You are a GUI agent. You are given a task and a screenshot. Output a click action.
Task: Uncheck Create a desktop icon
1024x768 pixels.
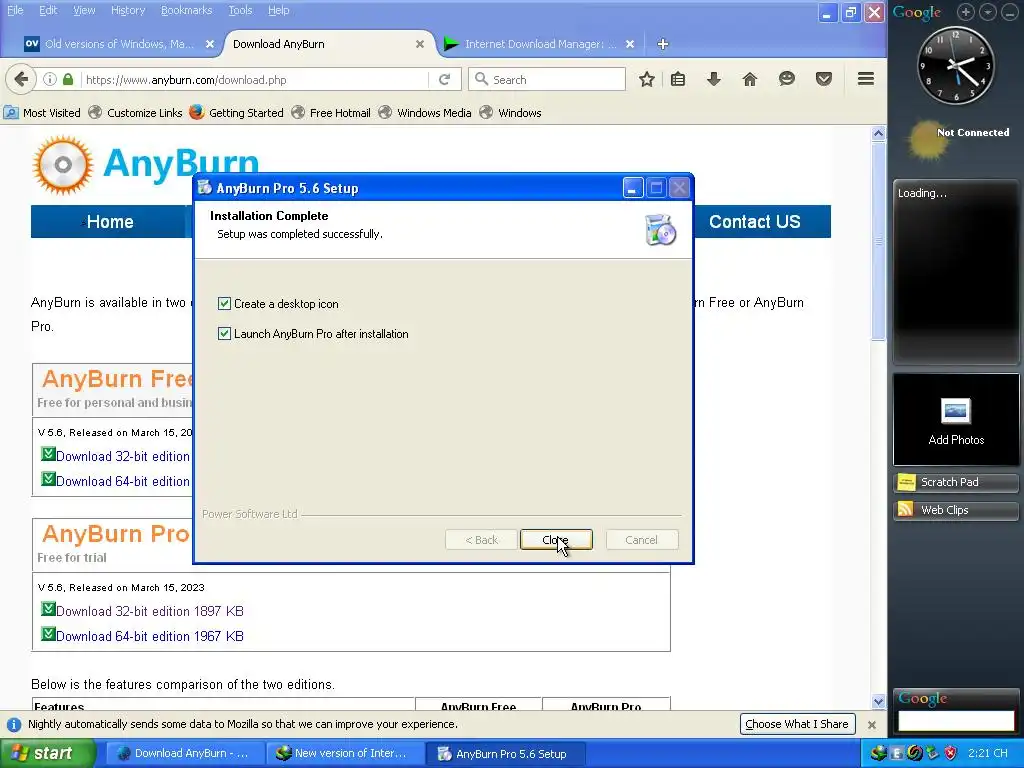click(x=224, y=304)
